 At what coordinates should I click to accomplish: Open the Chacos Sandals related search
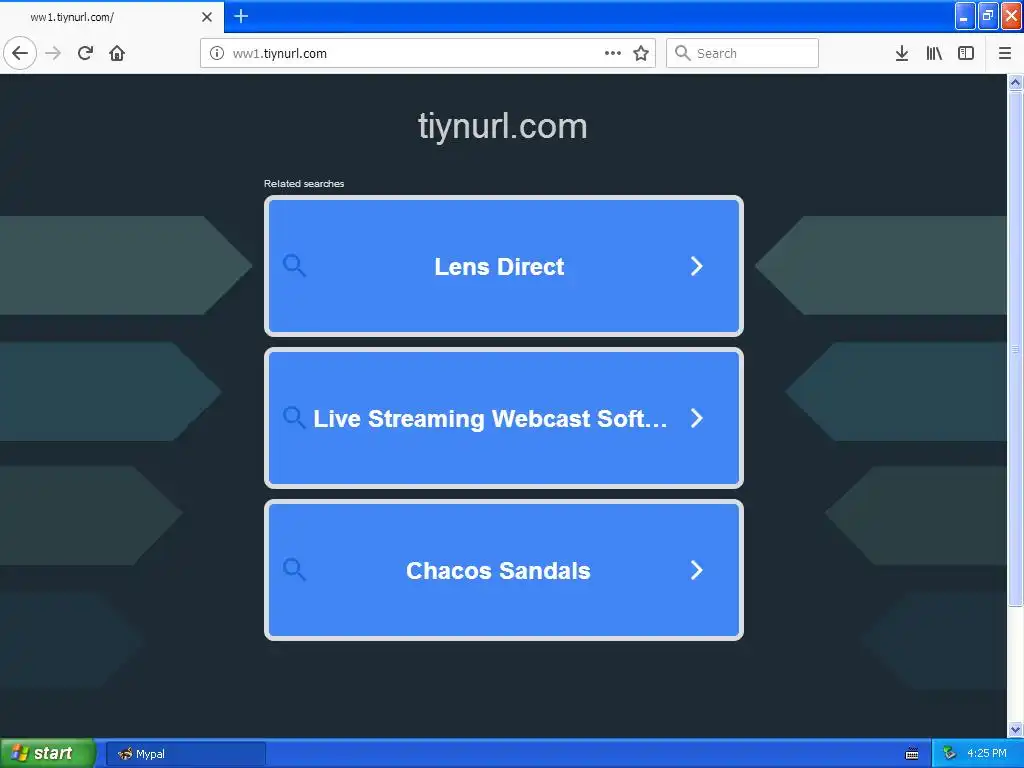[x=504, y=570]
